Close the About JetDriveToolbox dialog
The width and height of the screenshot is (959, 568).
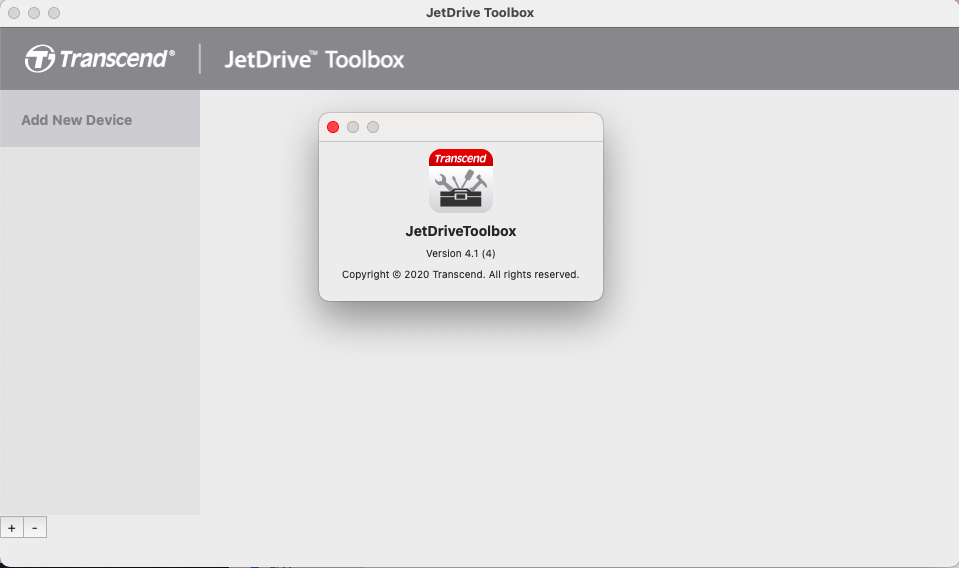[333, 127]
